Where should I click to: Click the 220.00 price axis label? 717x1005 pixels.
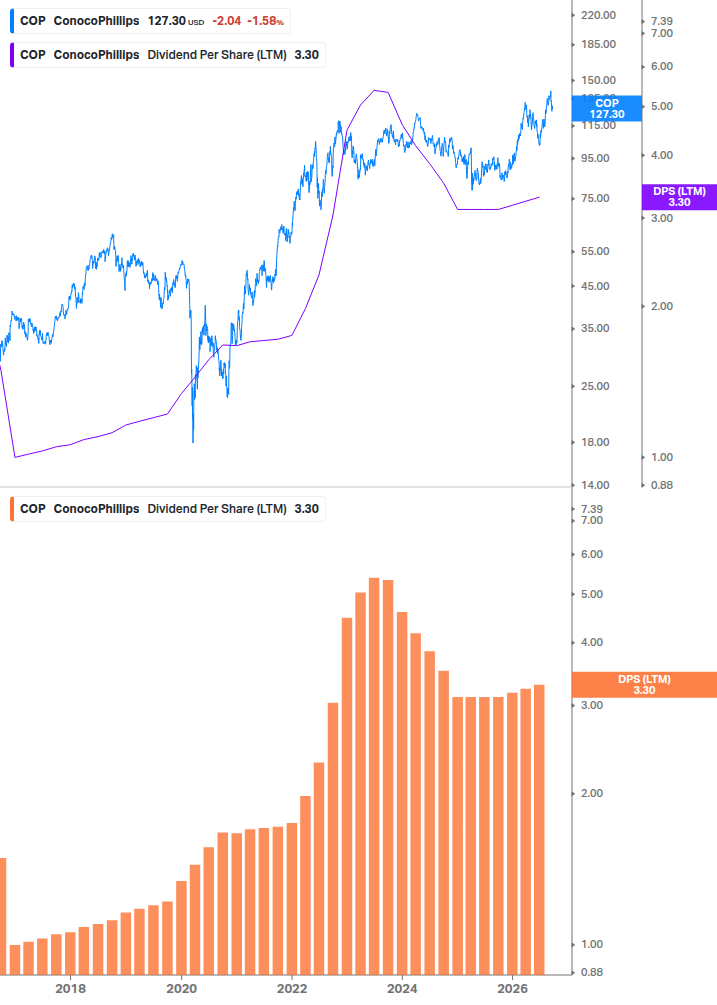click(598, 15)
